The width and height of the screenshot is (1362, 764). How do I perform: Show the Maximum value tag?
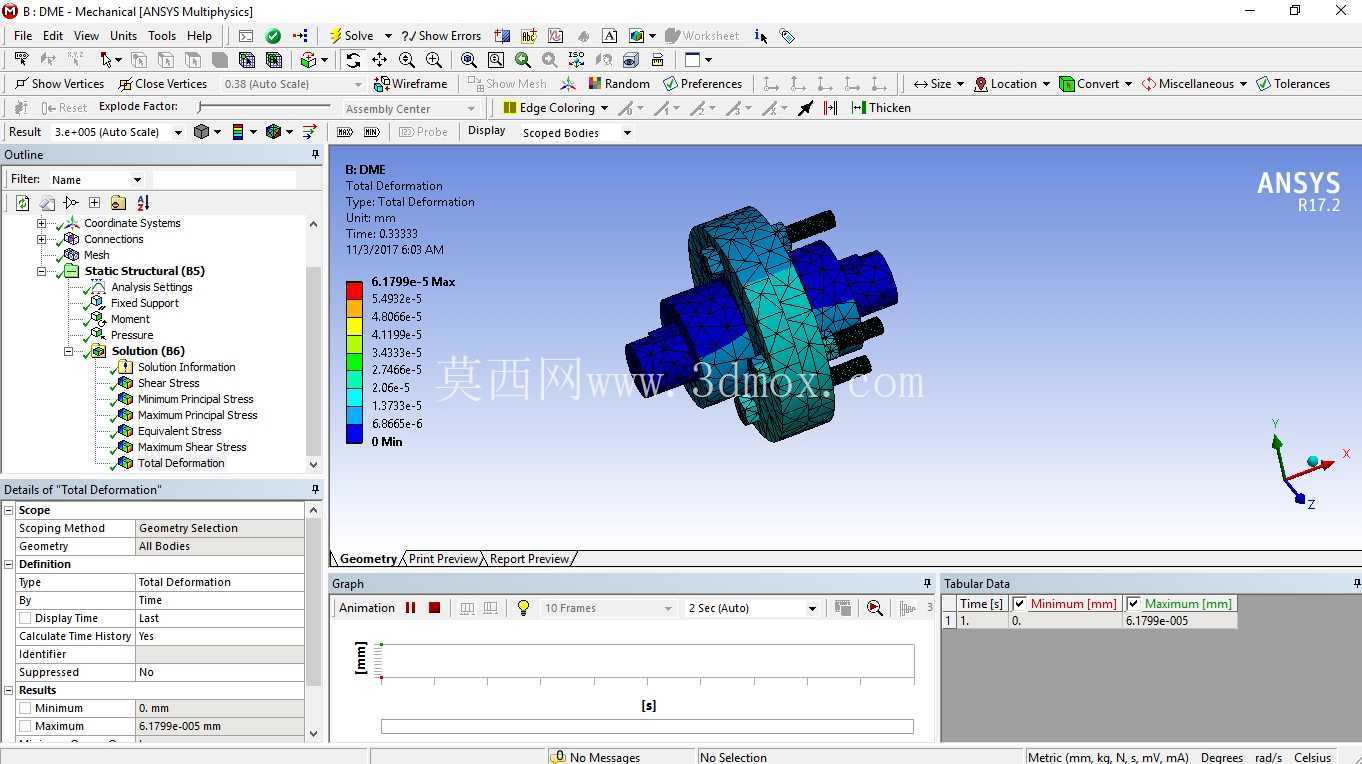[346, 132]
